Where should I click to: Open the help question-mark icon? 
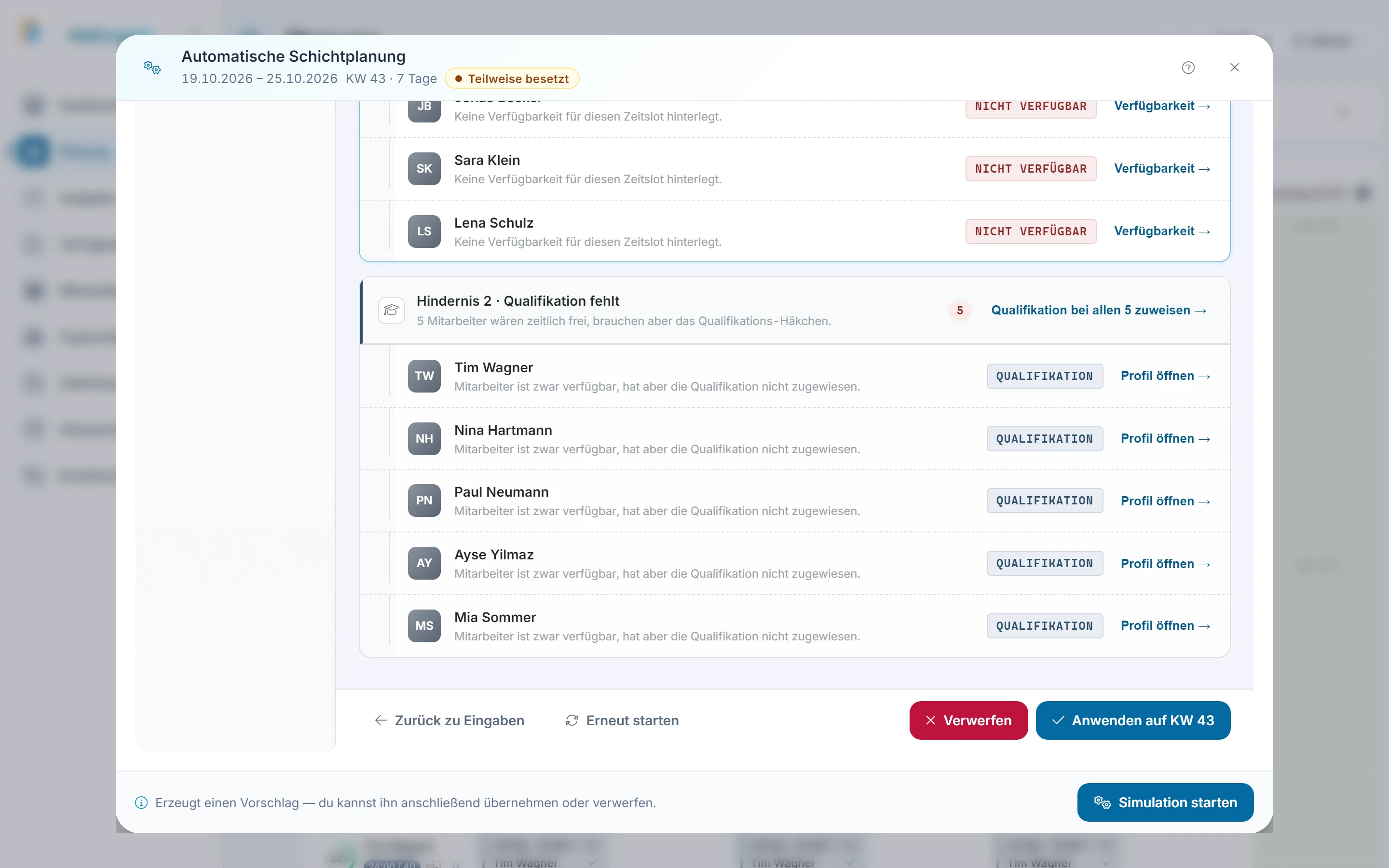1188,68
